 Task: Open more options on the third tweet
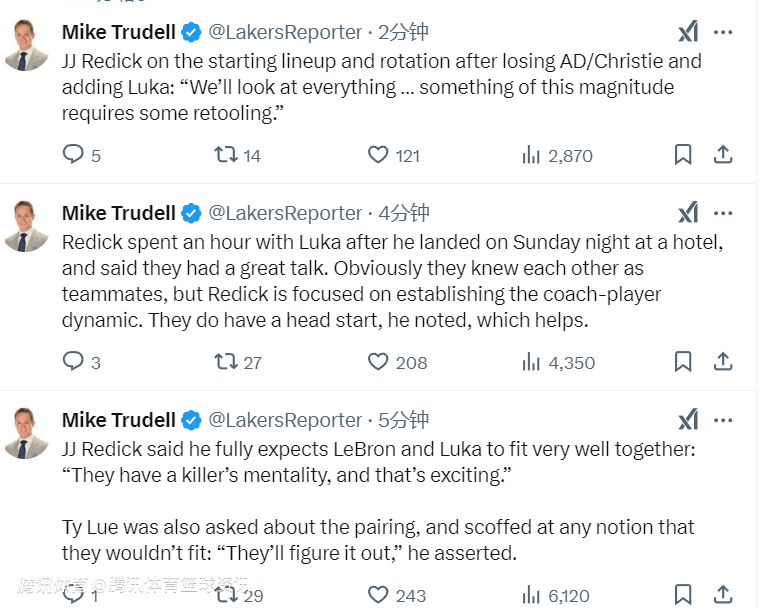[x=723, y=420]
